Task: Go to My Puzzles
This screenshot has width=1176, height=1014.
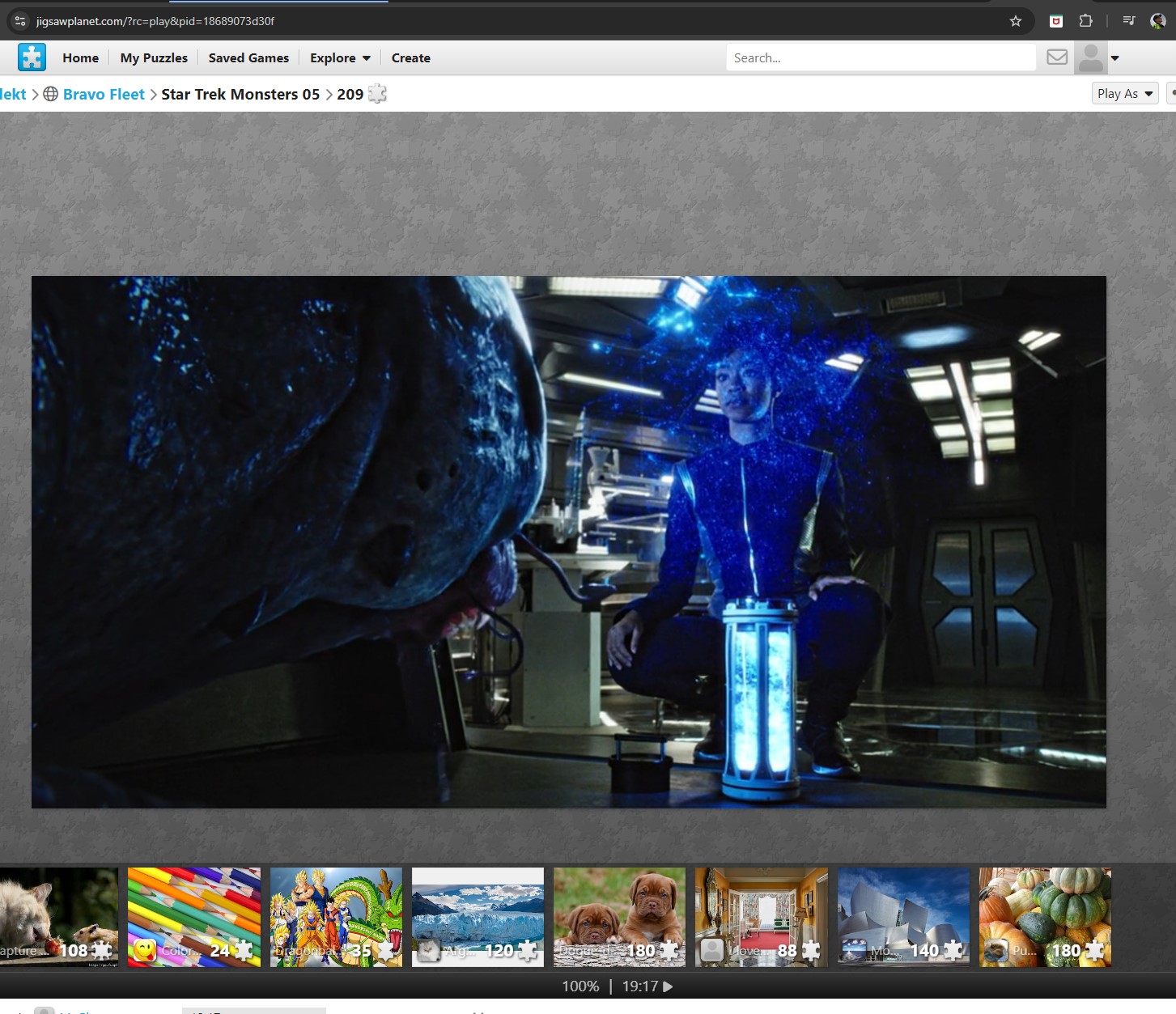Action: (x=154, y=58)
